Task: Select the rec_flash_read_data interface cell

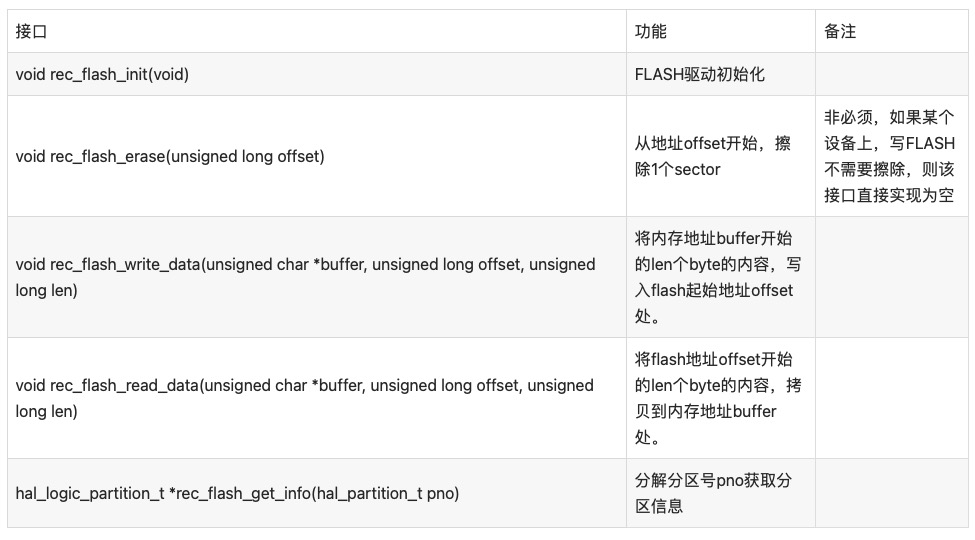Action: click(x=317, y=398)
